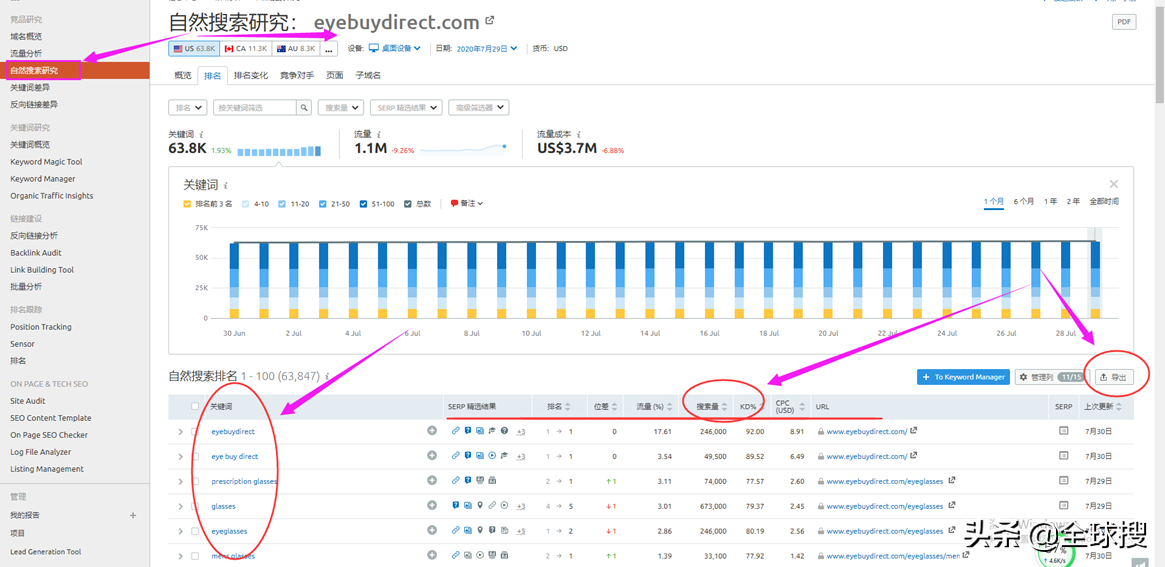Select the 6个月 chart time range
Viewport: 1165px width, 567px height.
[1023, 201]
